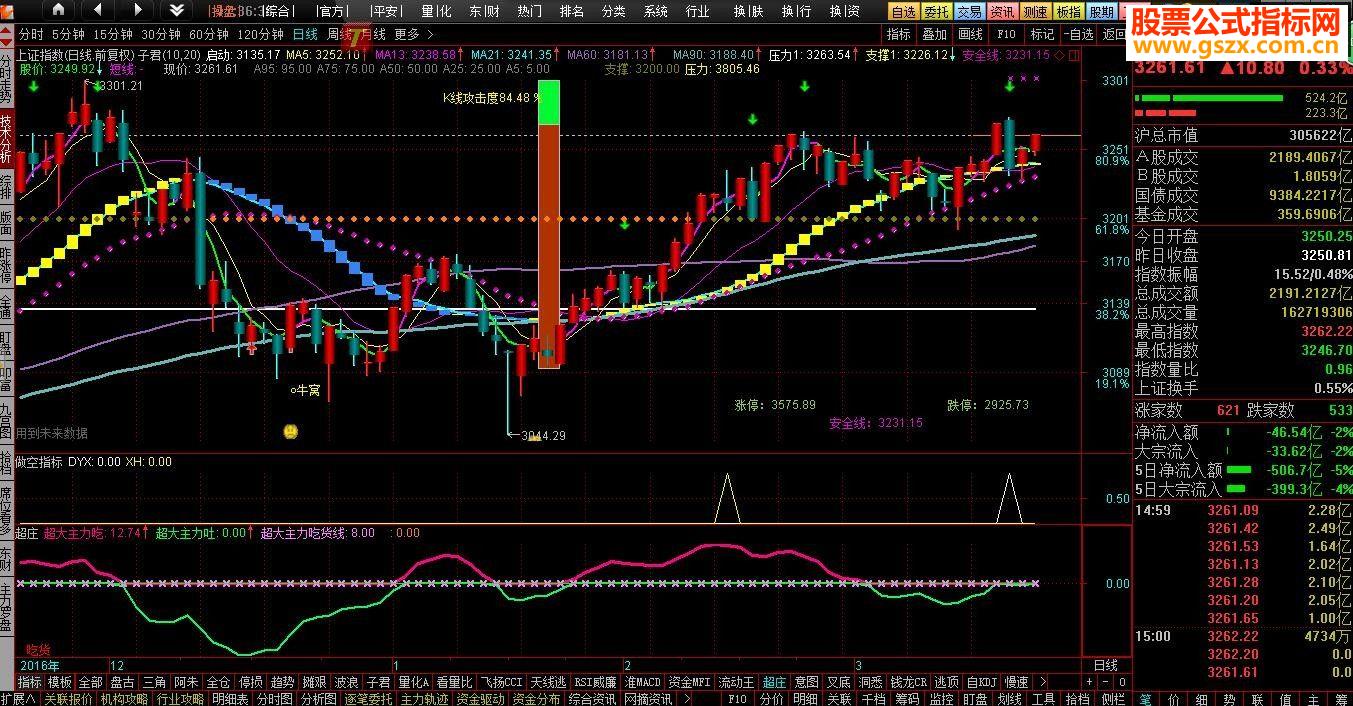Viewport: 1353px width, 706px height.
Task: Open the 交易 colored button
Action: (x=969, y=11)
